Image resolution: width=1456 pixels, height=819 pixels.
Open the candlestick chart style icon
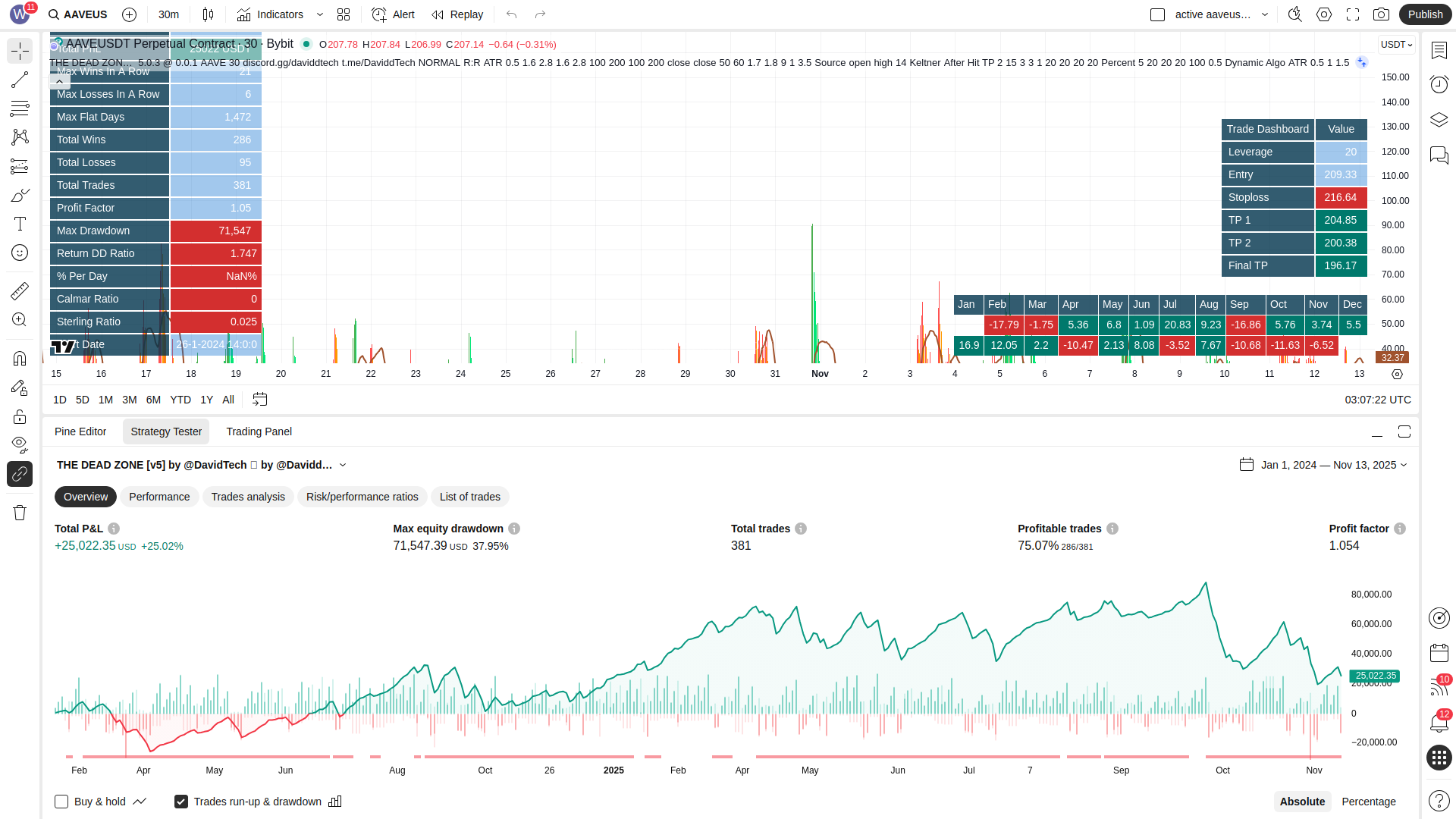tap(208, 14)
